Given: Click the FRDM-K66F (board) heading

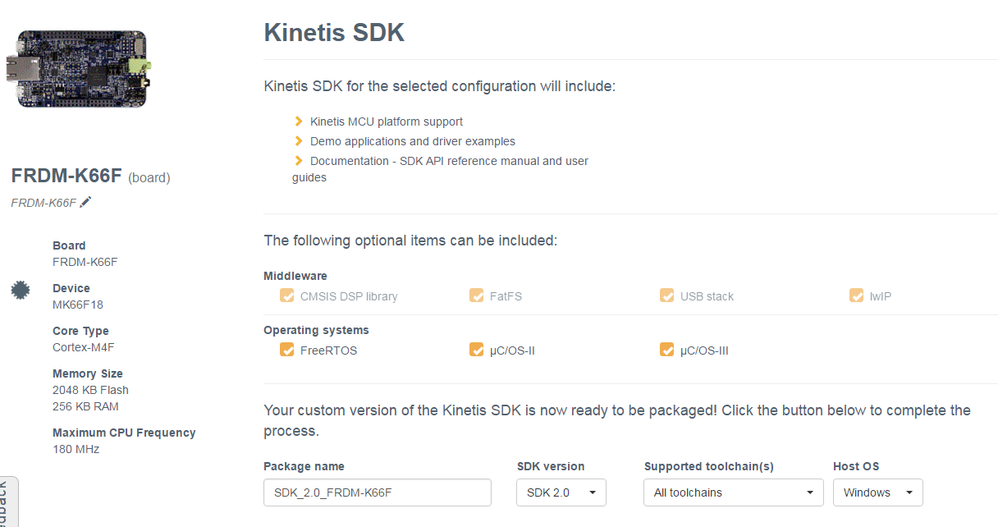Looking at the screenshot, I should 90,176.
